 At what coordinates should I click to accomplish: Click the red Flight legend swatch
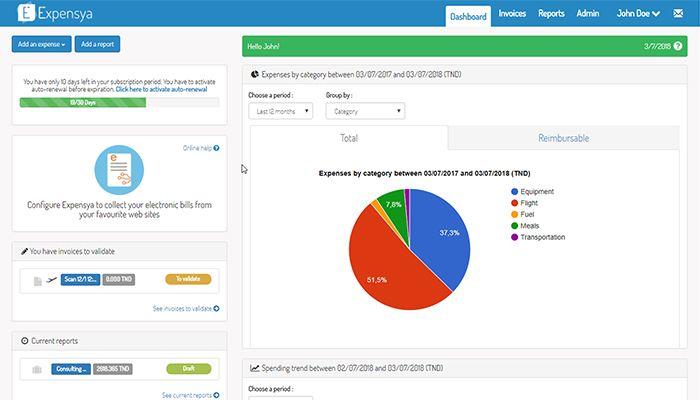pos(514,203)
